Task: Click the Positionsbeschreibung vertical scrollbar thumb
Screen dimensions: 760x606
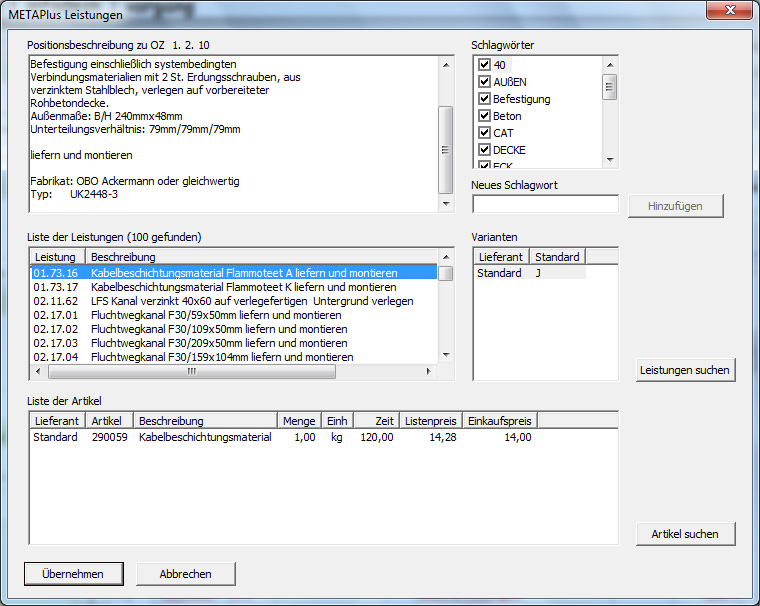Action: click(446, 150)
